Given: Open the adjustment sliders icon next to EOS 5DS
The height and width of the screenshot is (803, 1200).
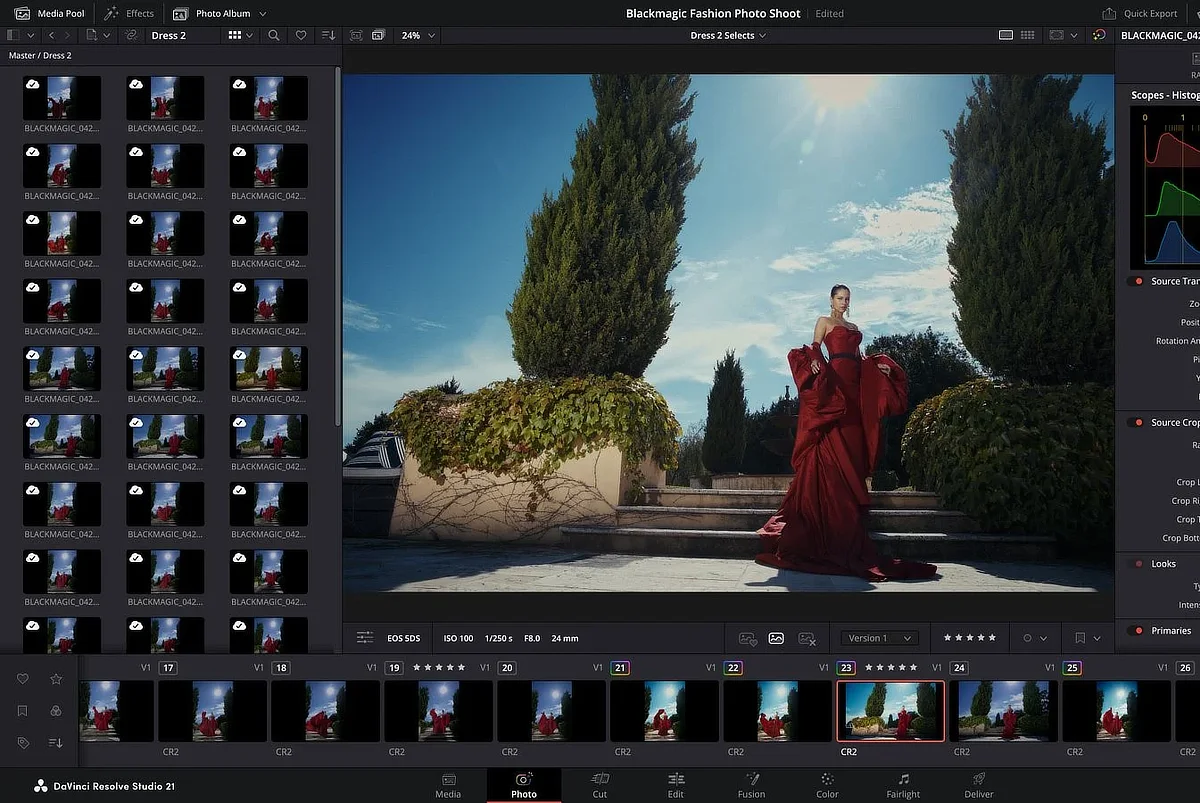Looking at the screenshot, I should coord(365,638).
